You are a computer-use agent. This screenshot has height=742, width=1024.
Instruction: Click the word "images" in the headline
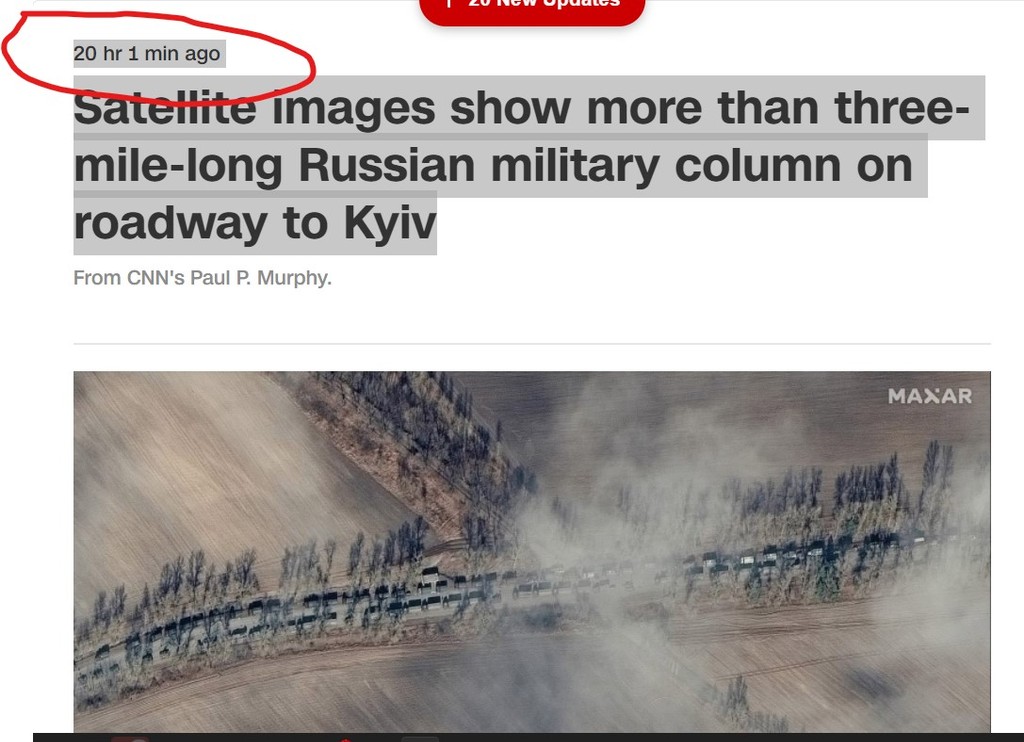click(x=353, y=108)
